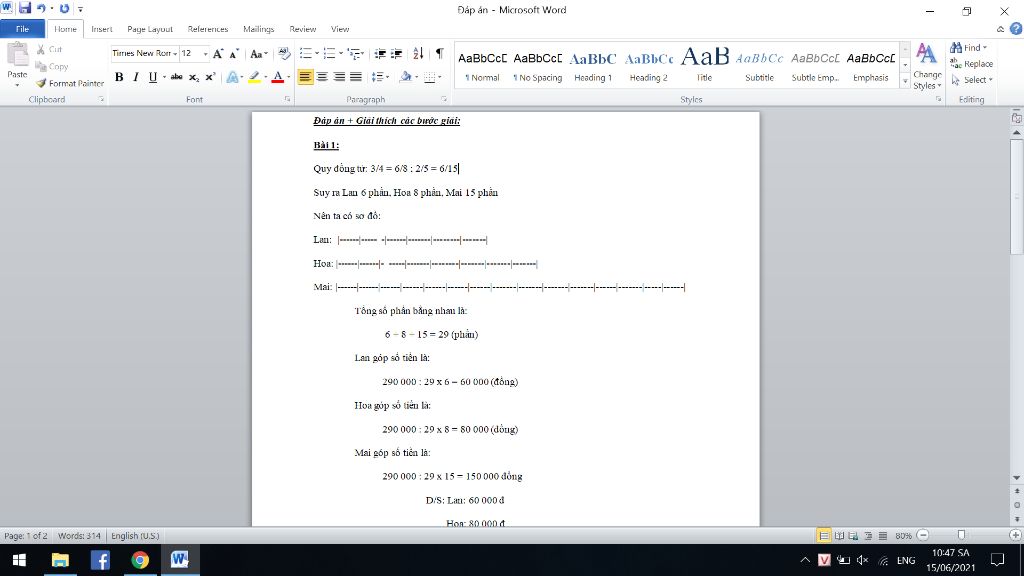Click the Sort icon
The image size is (1024, 576).
point(418,54)
